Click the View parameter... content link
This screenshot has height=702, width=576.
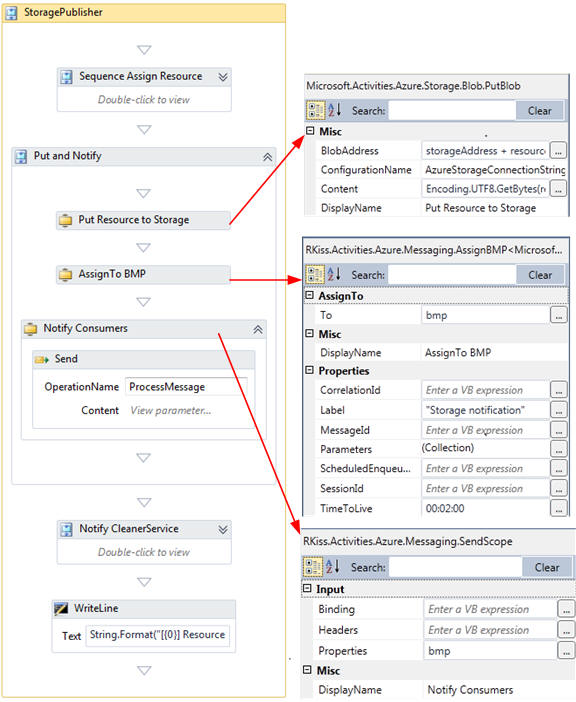[x=171, y=411]
